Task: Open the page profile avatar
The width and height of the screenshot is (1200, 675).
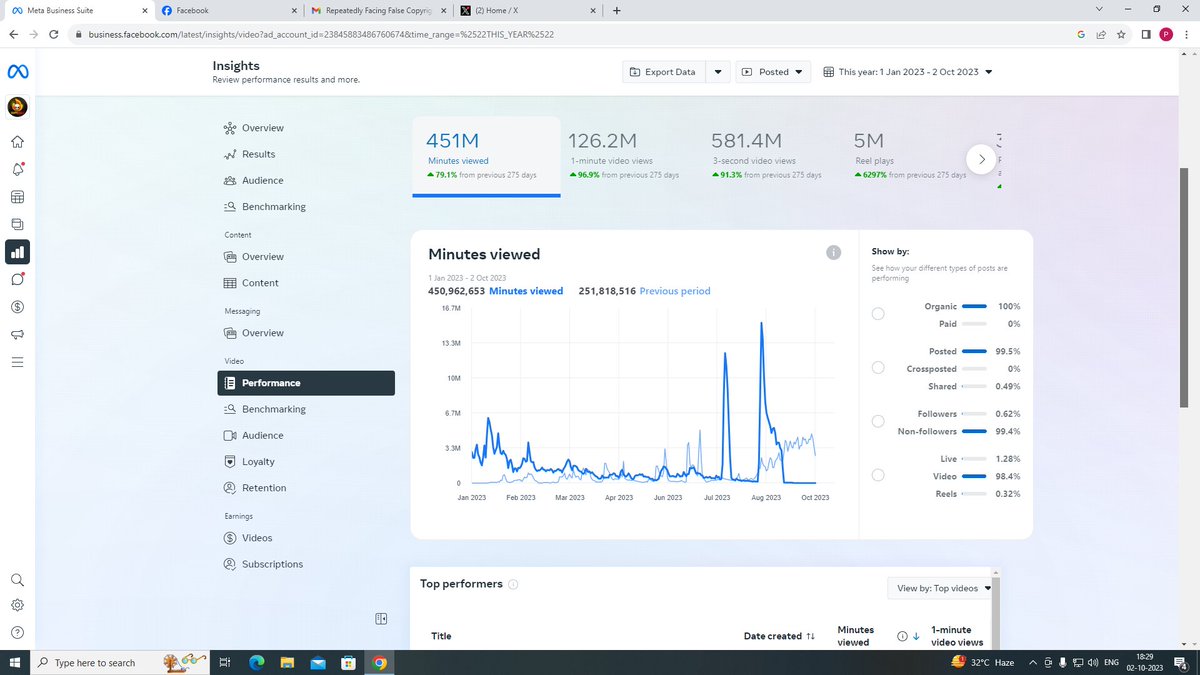Action: tap(17, 106)
